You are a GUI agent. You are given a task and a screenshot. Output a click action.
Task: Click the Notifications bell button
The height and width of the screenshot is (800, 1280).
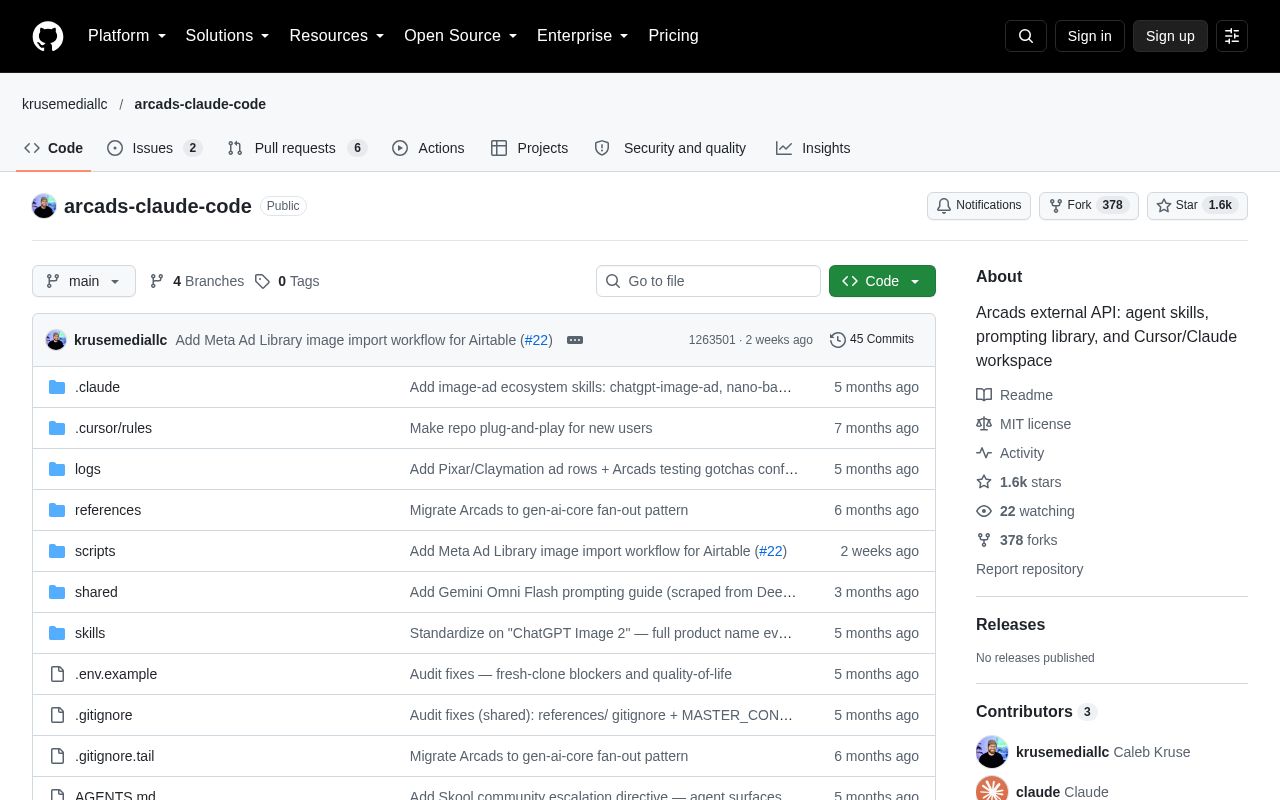click(979, 206)
